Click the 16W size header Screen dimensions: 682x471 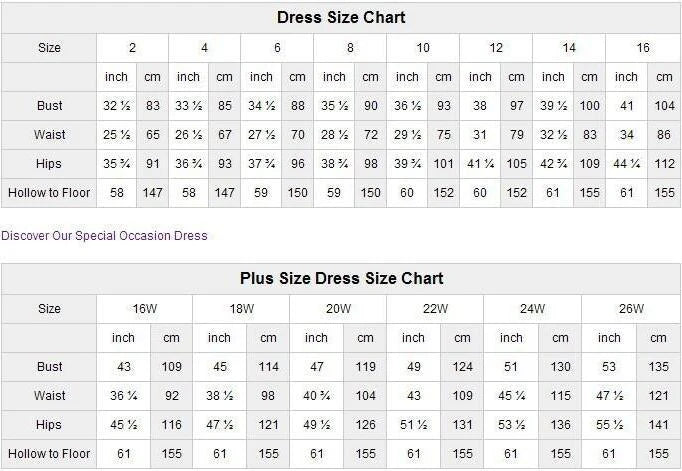(x=145, y=309)
